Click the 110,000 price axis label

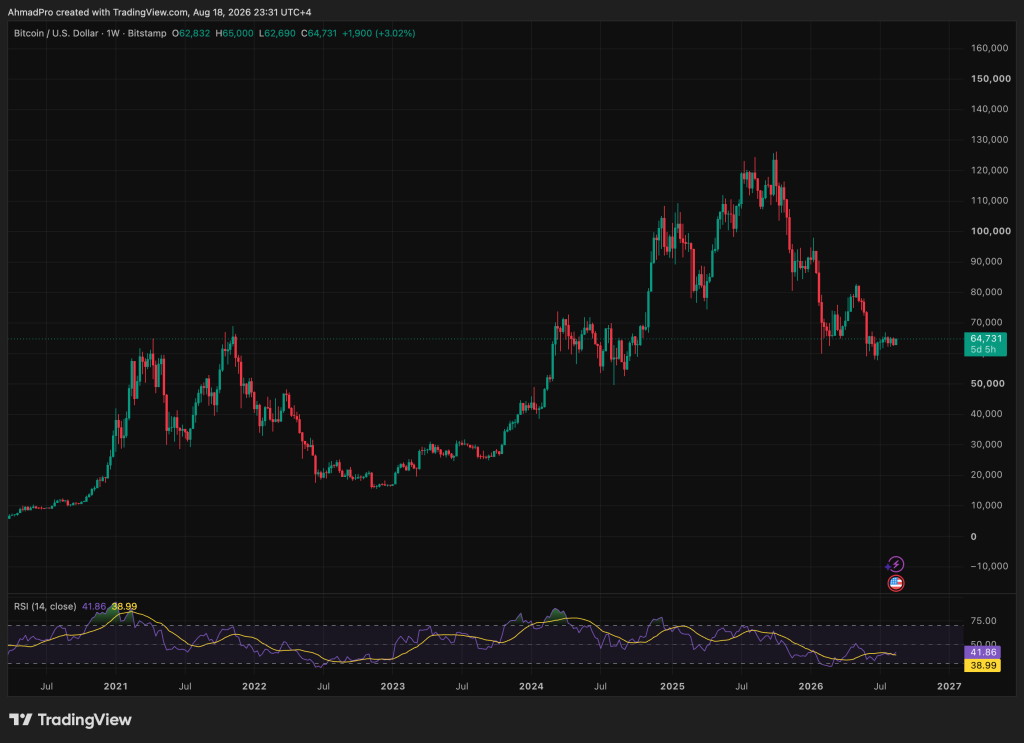[x=990, y=200]
